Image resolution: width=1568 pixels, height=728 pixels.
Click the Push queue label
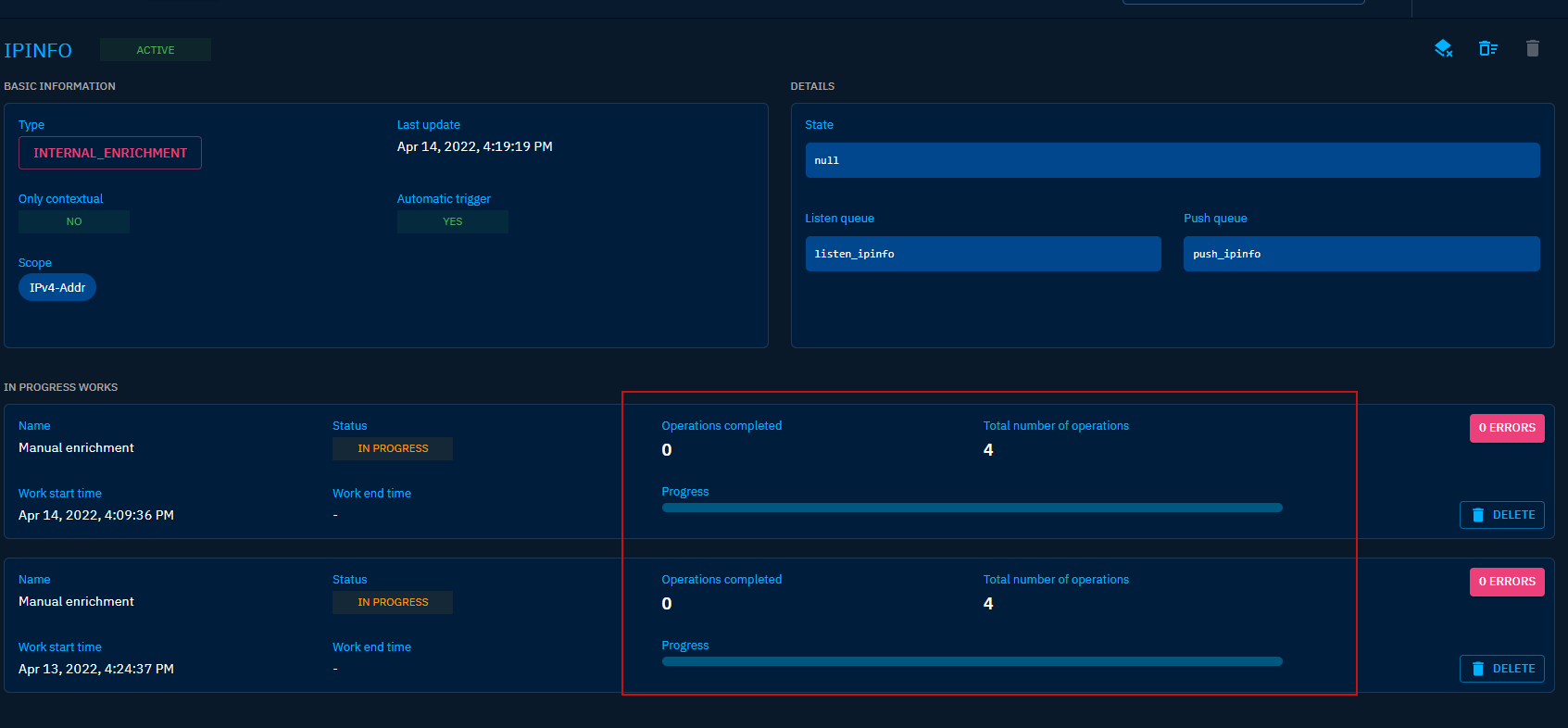pos(1215,219)
